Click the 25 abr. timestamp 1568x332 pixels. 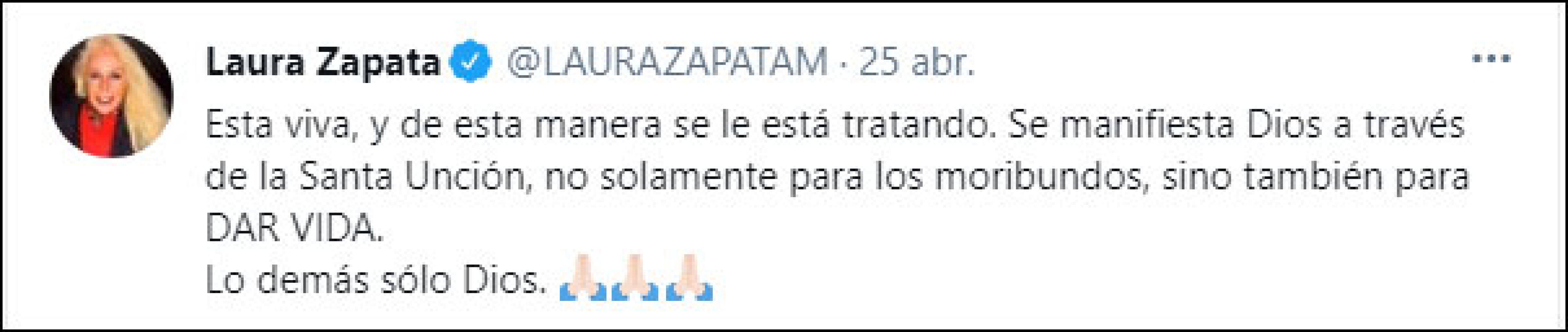(x=916, y=63)
